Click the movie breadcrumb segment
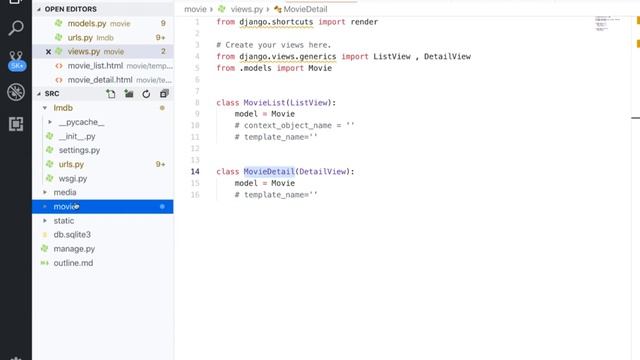 [x=195, y=9]
